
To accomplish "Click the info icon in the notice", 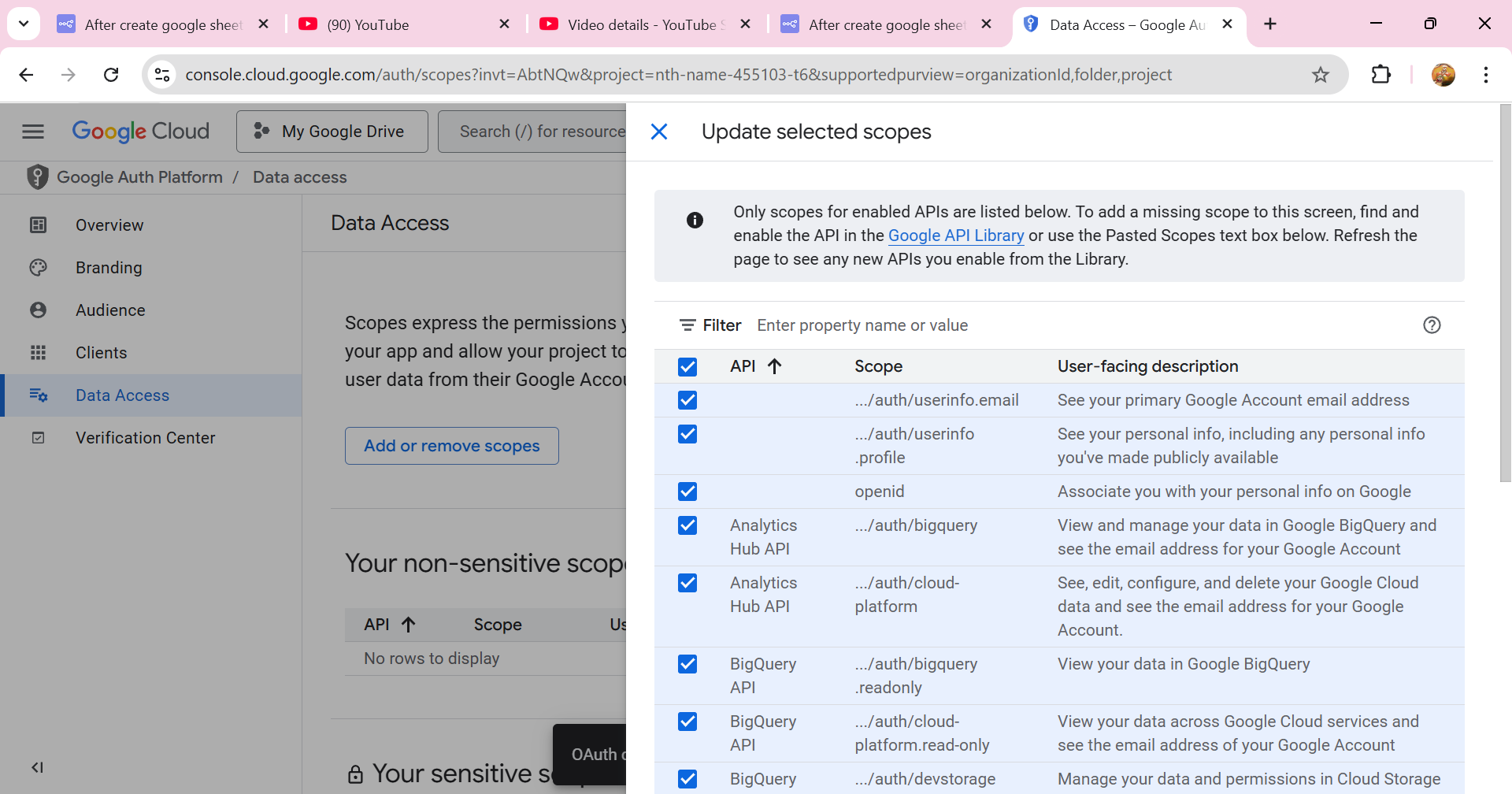I will [x=695, y=220].
